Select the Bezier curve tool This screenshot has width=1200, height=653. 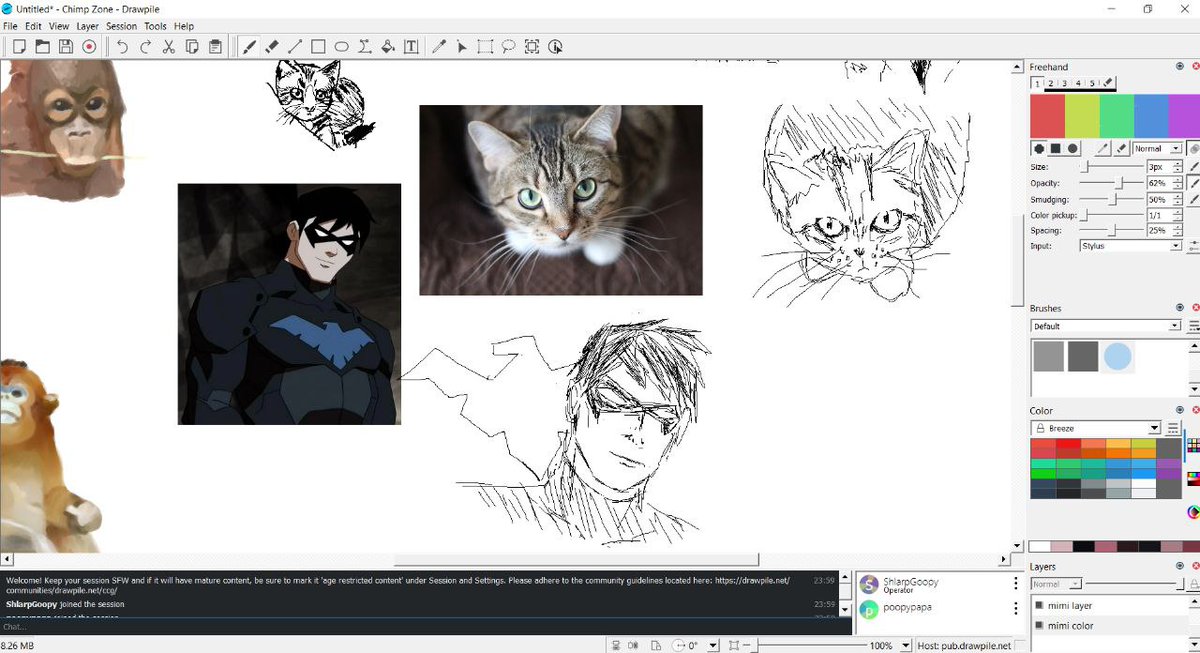coord(364,46)
